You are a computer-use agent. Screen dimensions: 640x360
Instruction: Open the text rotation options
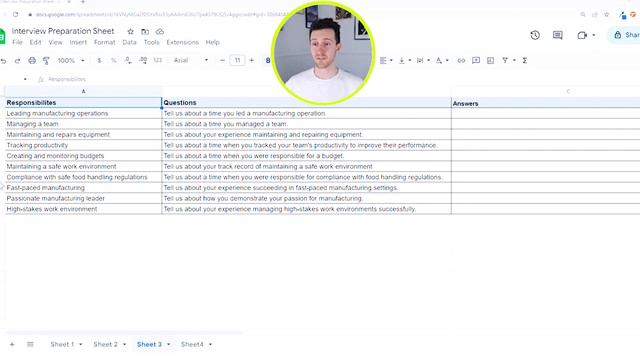[x=442, y=60]
